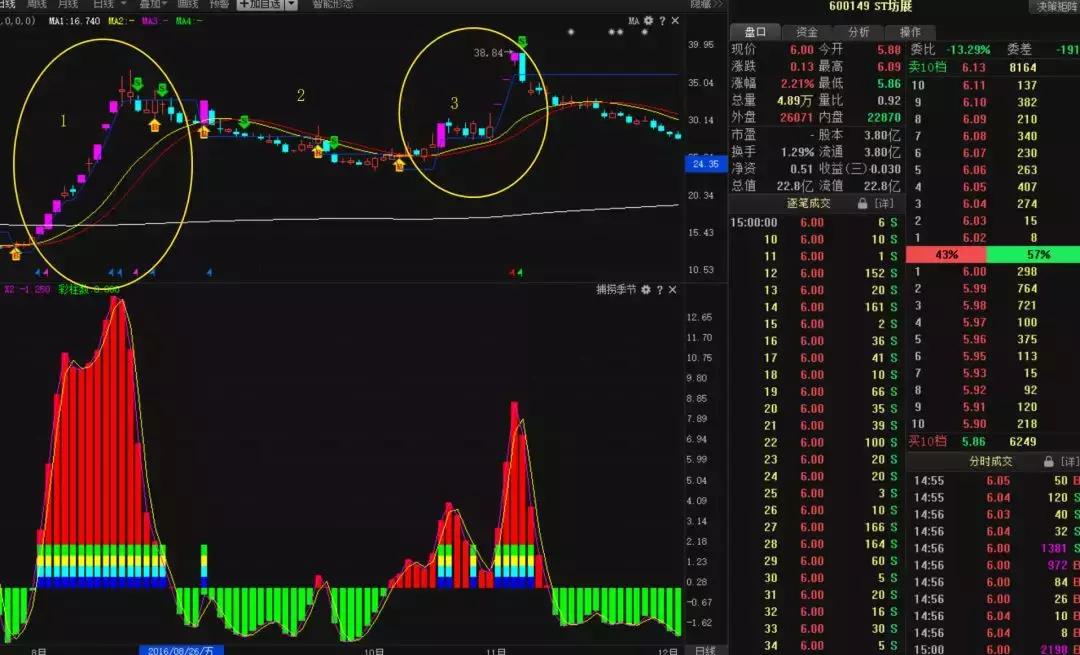Select sell level 1 price 6.02

tap(974, 238)
